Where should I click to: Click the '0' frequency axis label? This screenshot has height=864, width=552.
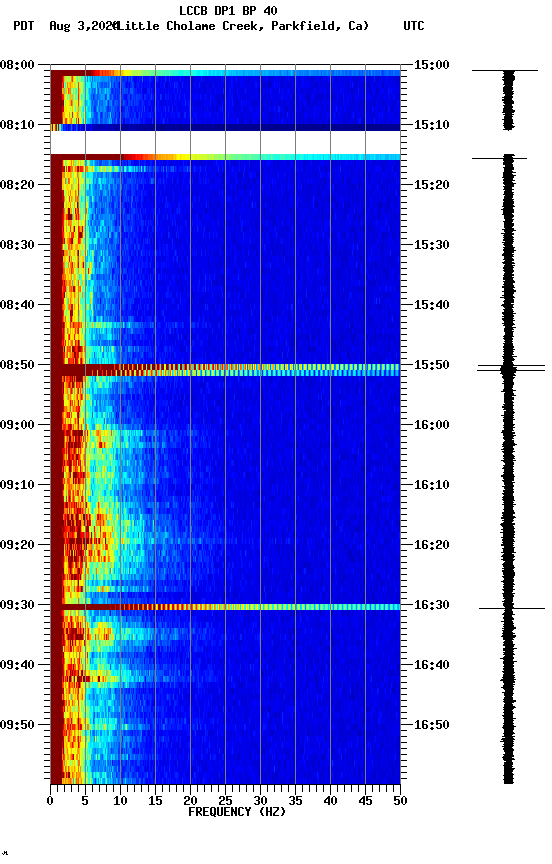[50, 801]
